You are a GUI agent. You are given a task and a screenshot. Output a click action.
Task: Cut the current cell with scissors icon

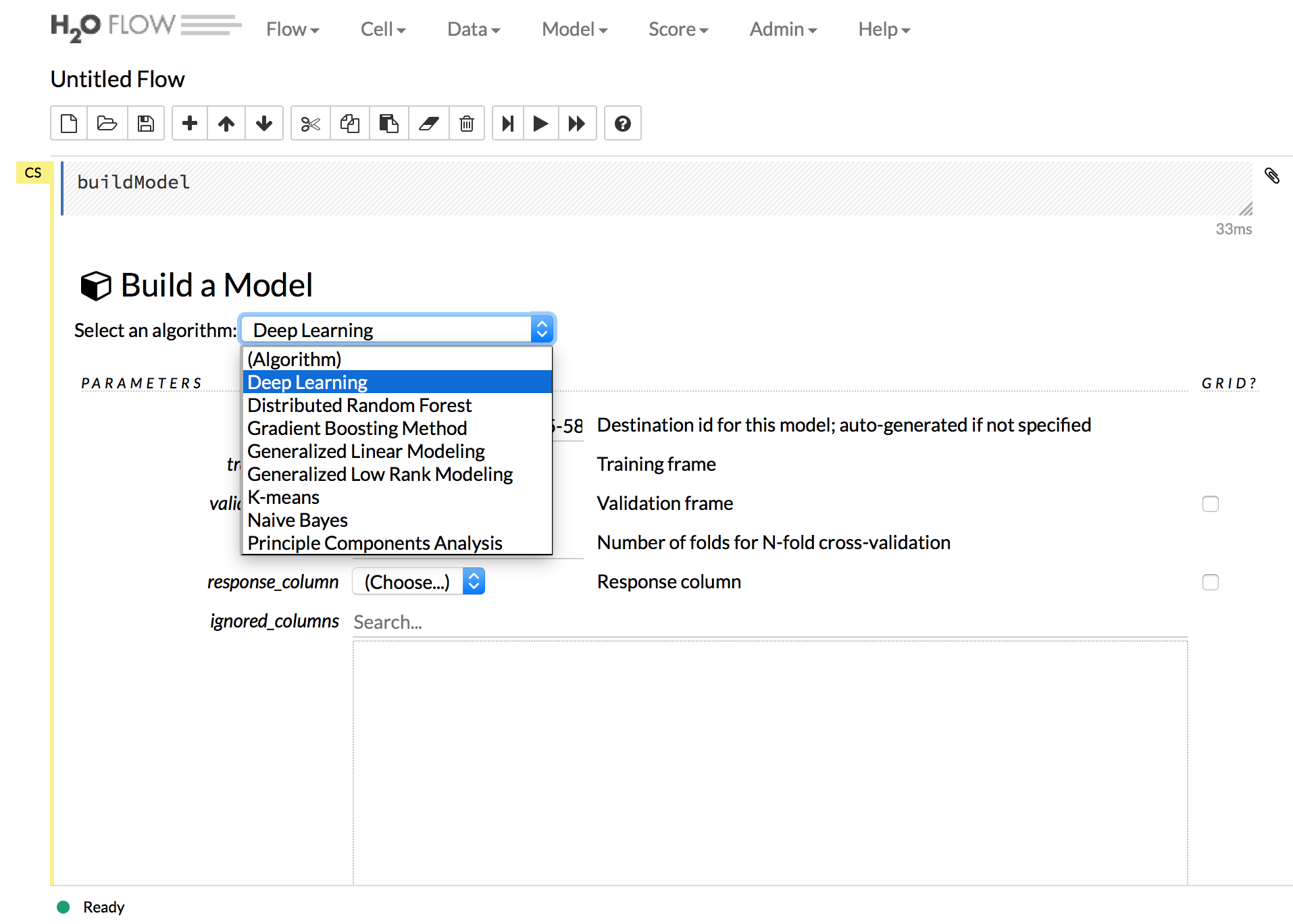(311, 124)
